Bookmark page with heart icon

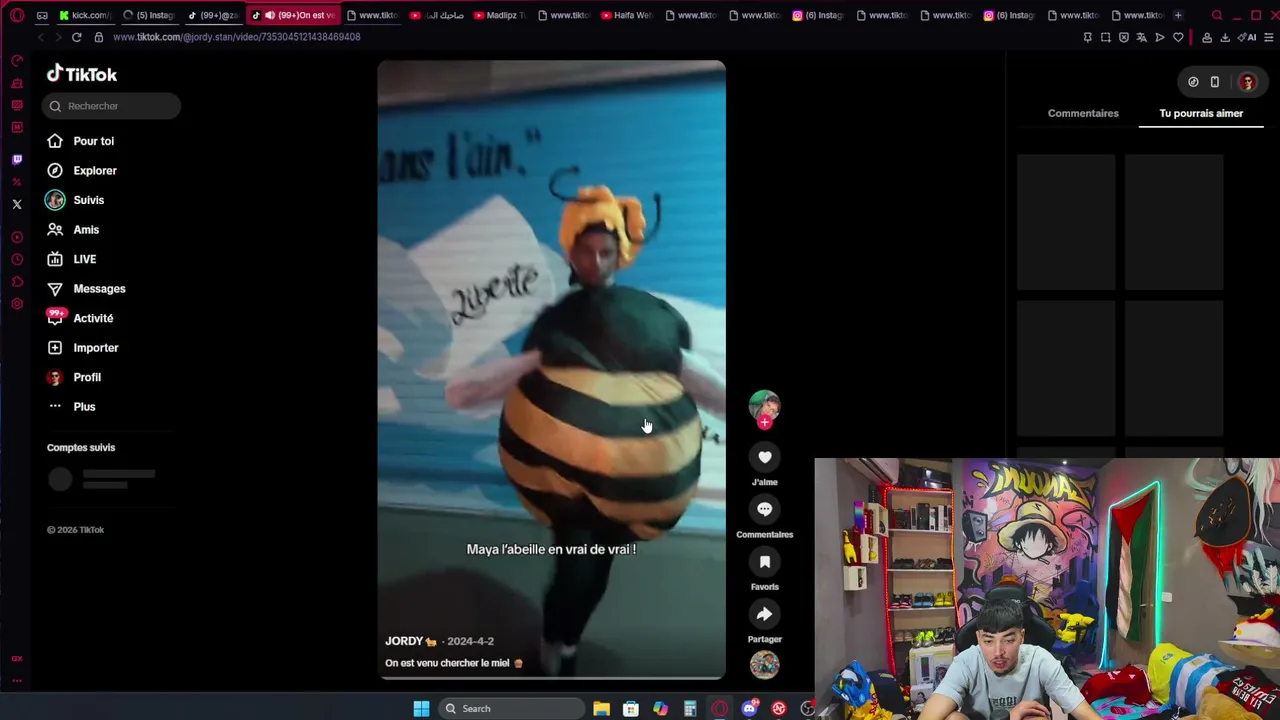pos(1178,37)
